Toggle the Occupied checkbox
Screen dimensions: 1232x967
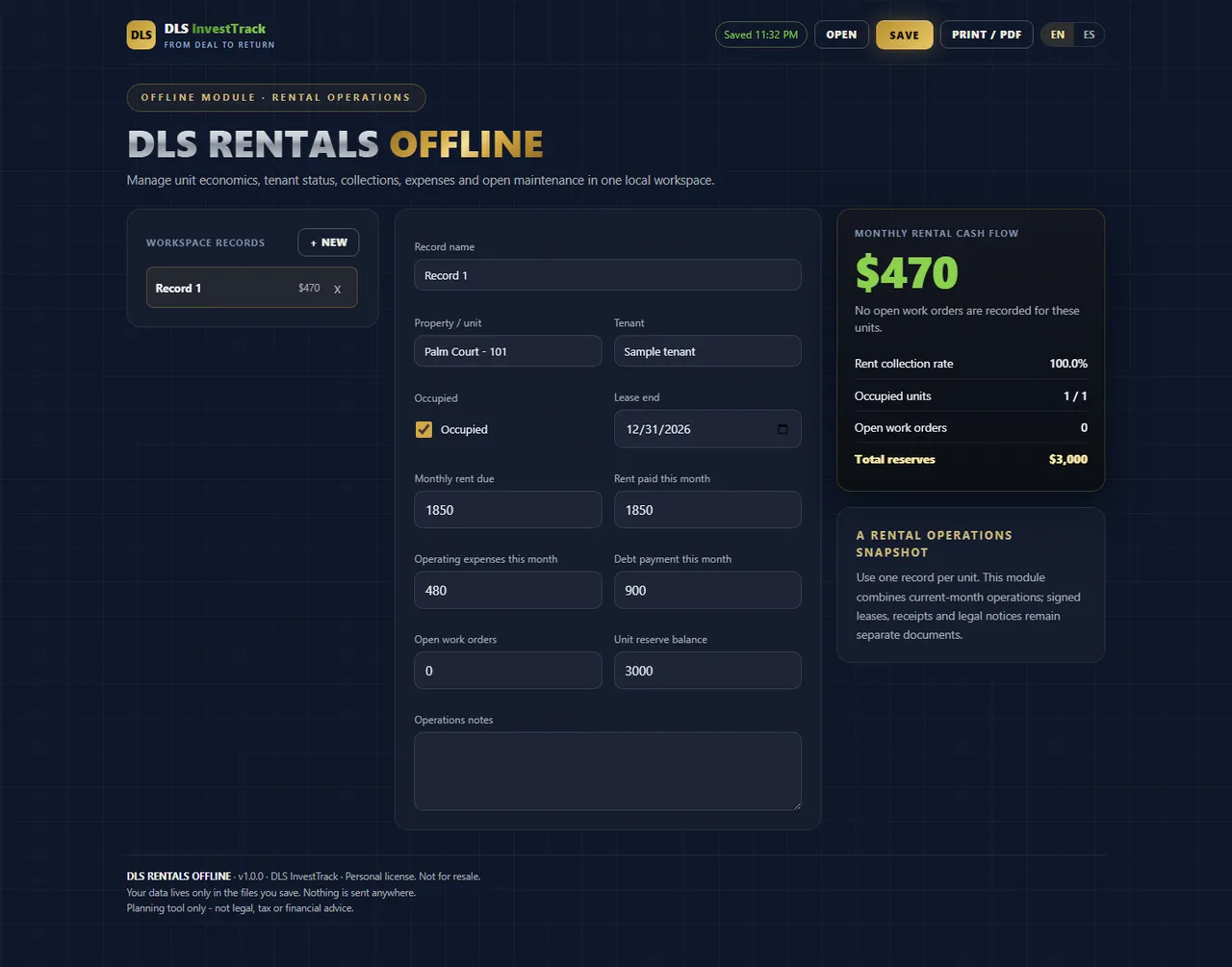coord(423,429)
